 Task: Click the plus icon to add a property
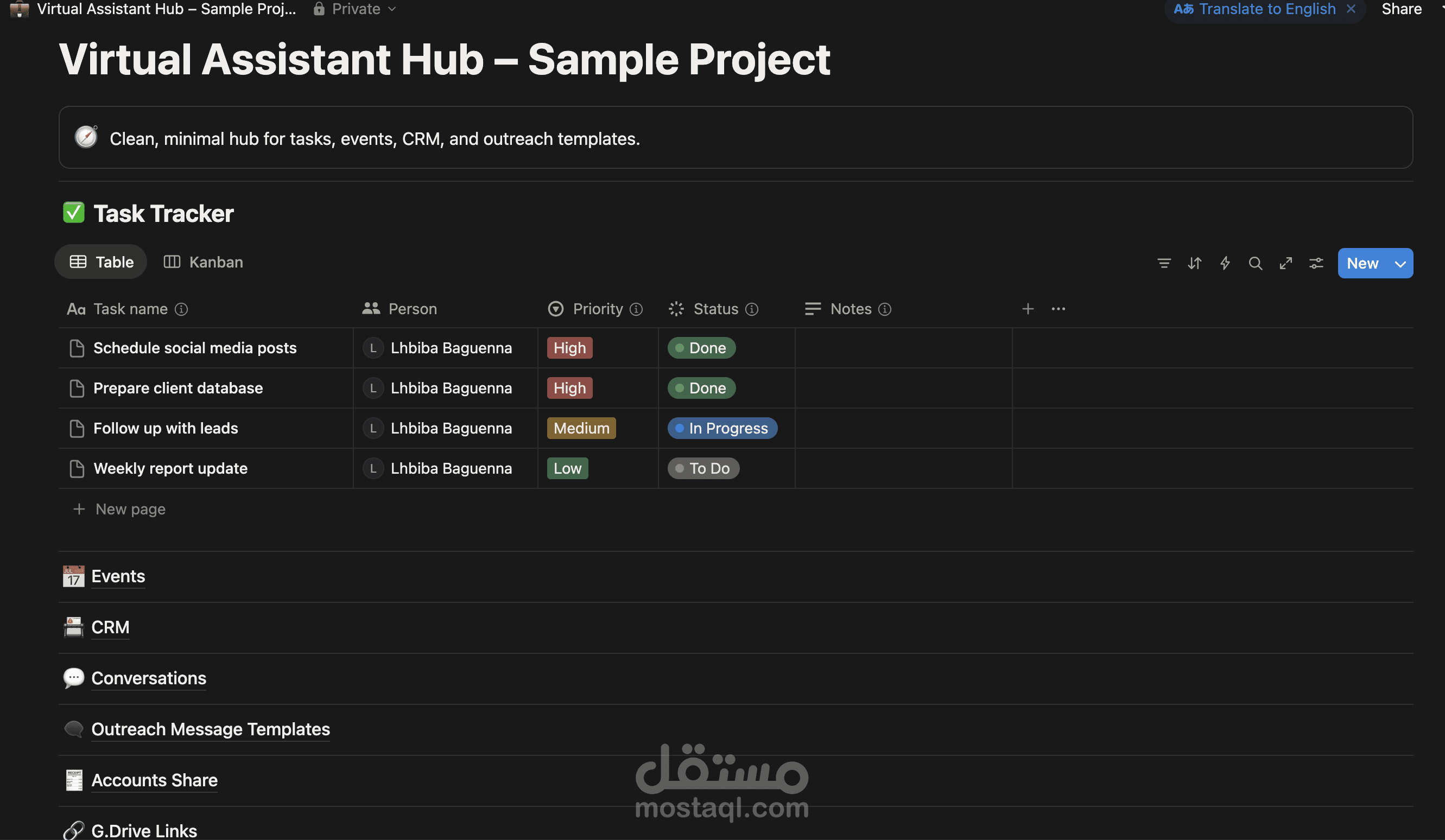click(1028, 308)
